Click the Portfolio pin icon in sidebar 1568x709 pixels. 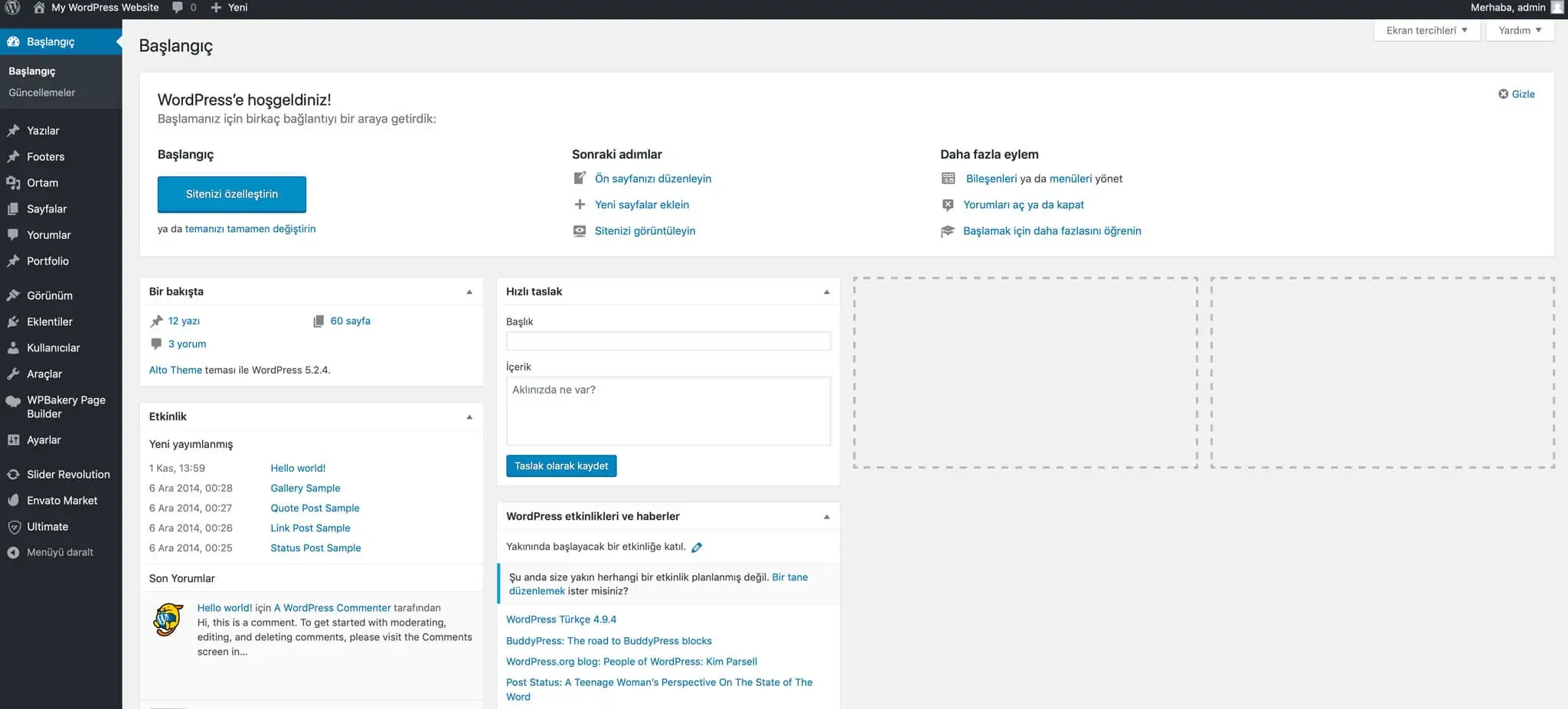coord(13,261)
